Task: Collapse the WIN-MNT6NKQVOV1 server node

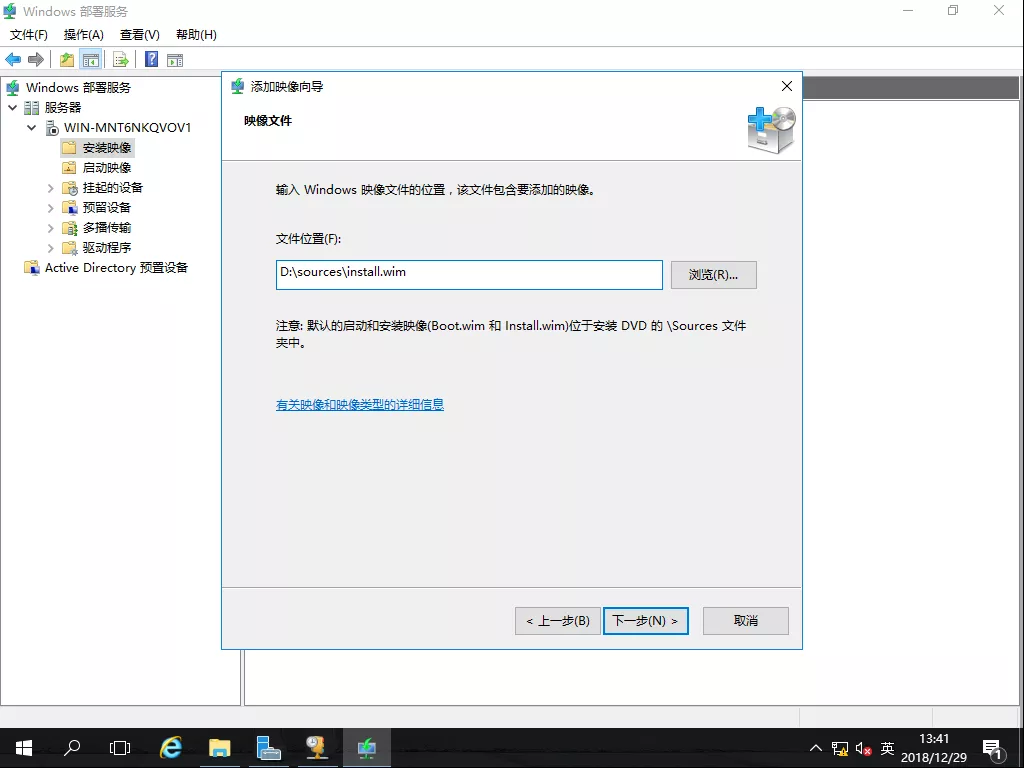Action: coord(32,127)
